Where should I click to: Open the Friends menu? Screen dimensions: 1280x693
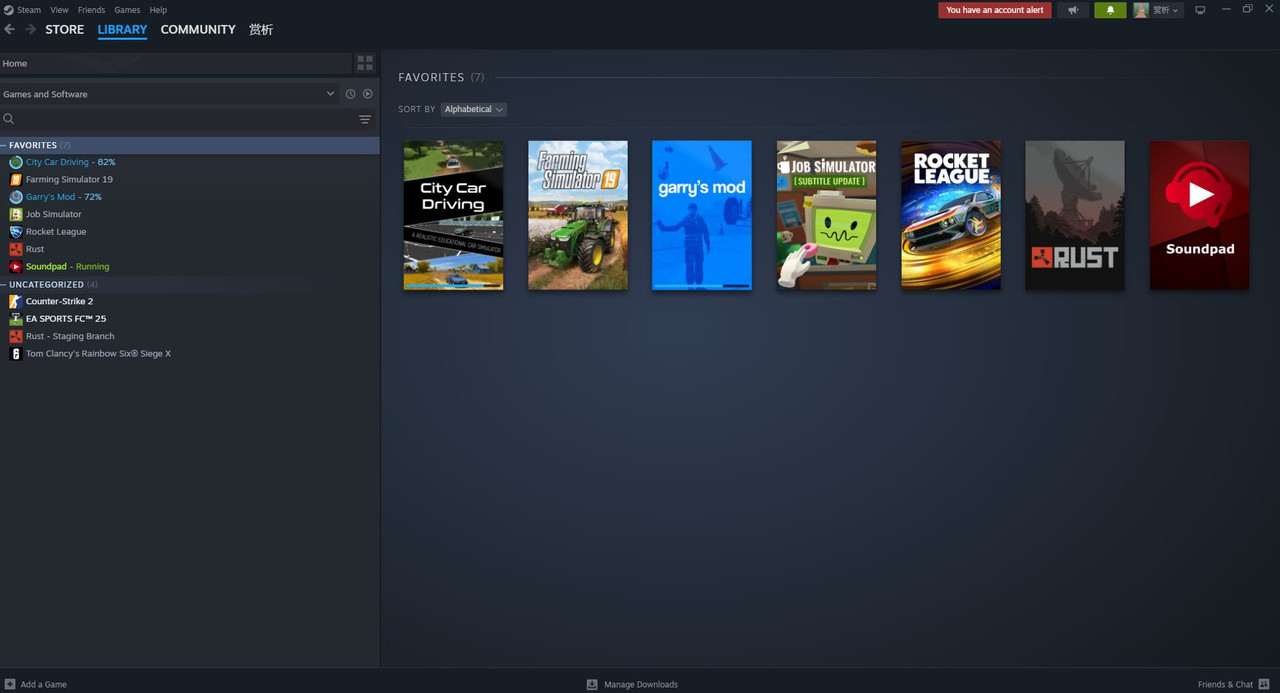click(91, 10)
